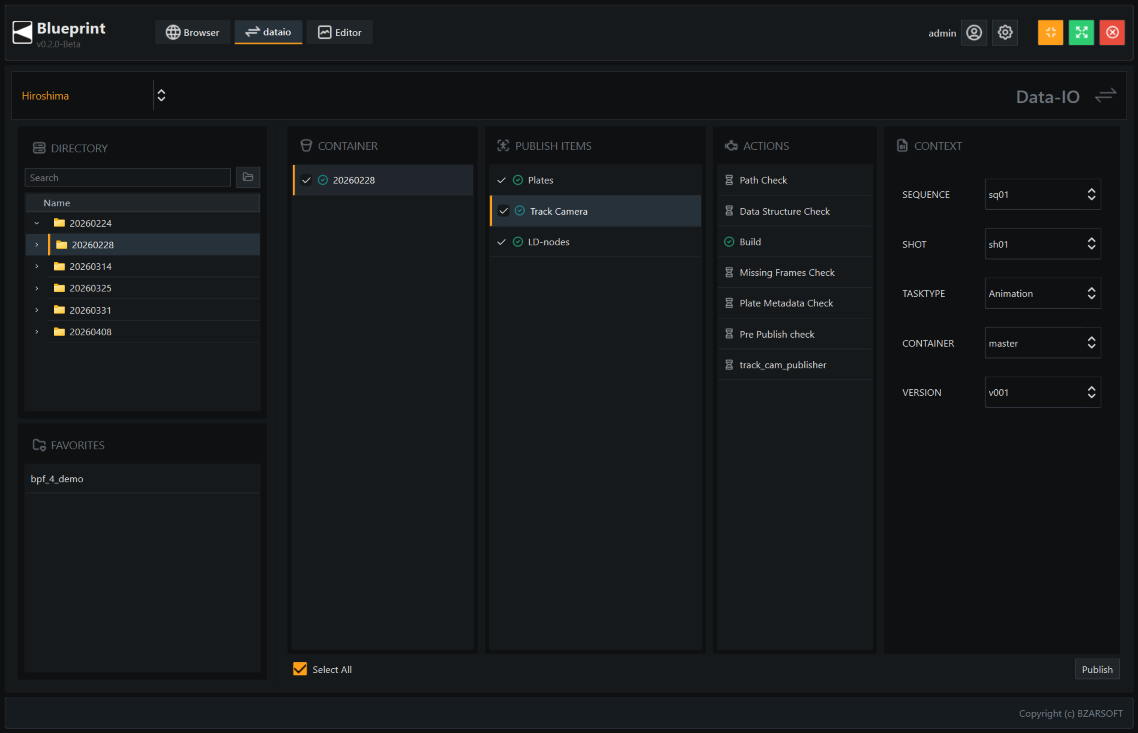Expand the 20260325 folder
The image size is (1138, 733).
(x=37, y=289)
